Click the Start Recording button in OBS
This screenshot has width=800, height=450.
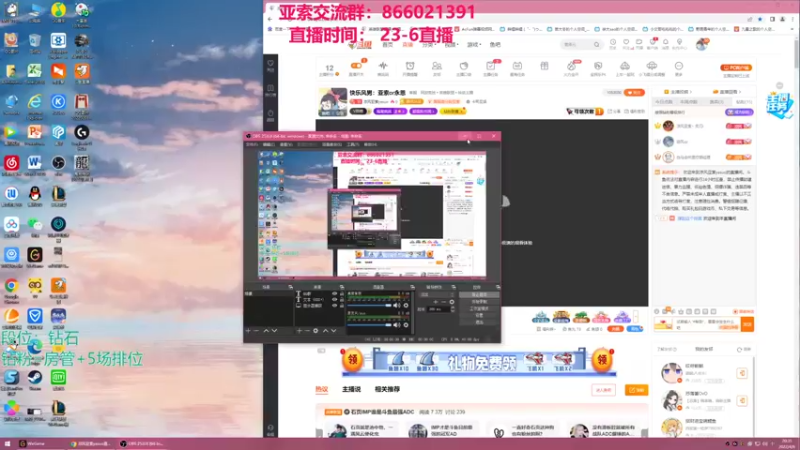[x=479, y=302]
